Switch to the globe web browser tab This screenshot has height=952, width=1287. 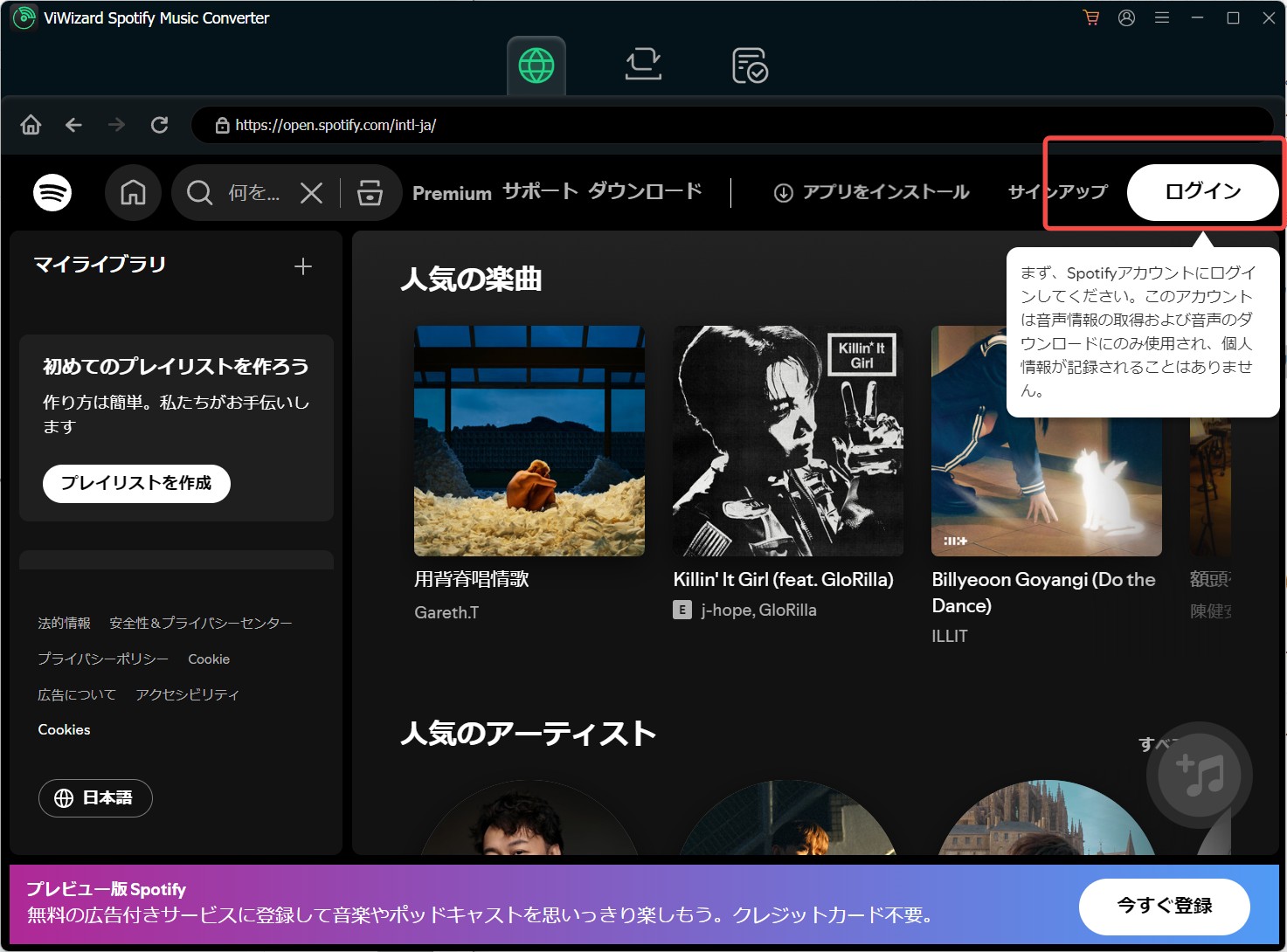(536, 66)
